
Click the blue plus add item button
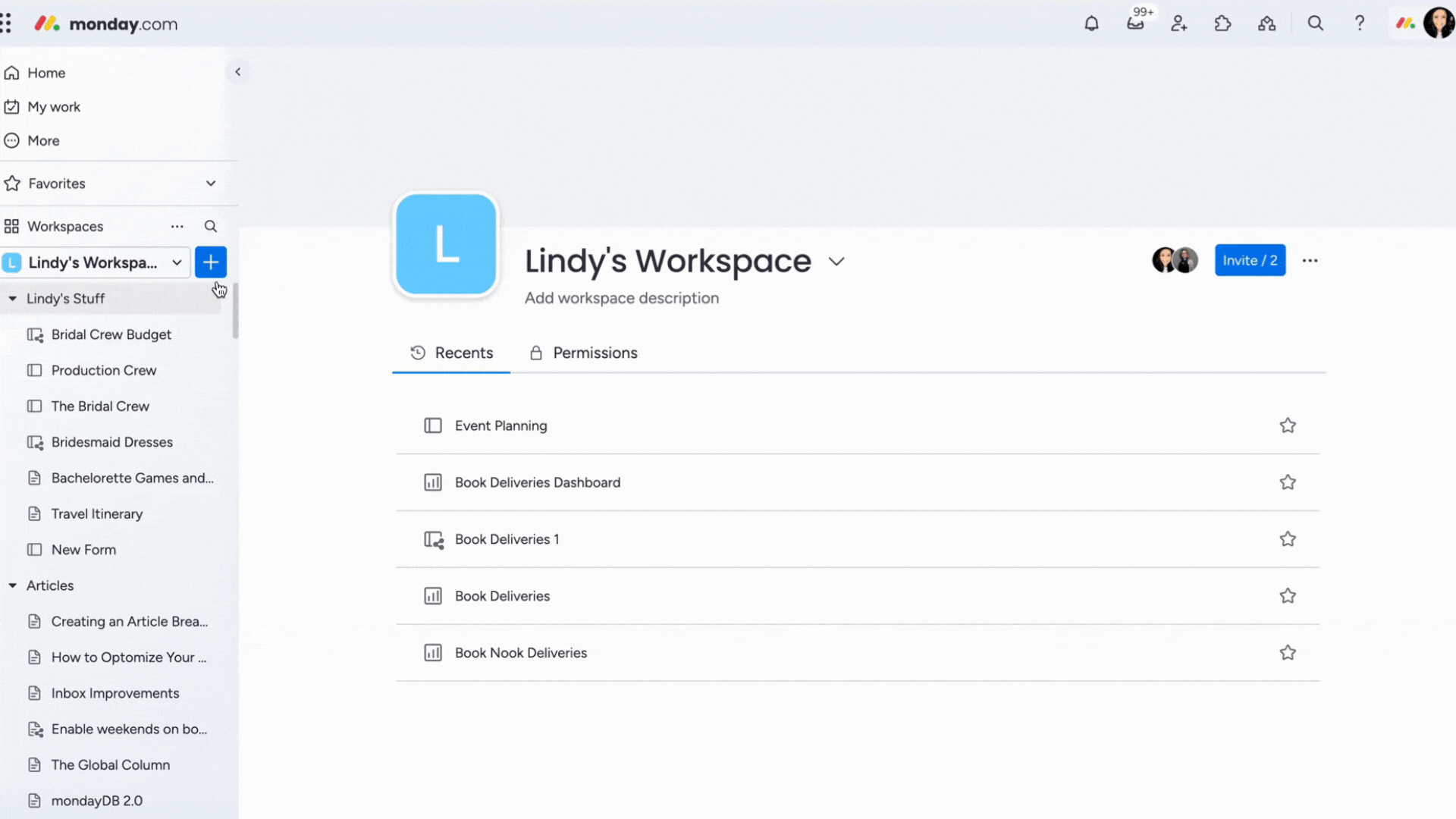pyautogui.click(x=211, y=262)
